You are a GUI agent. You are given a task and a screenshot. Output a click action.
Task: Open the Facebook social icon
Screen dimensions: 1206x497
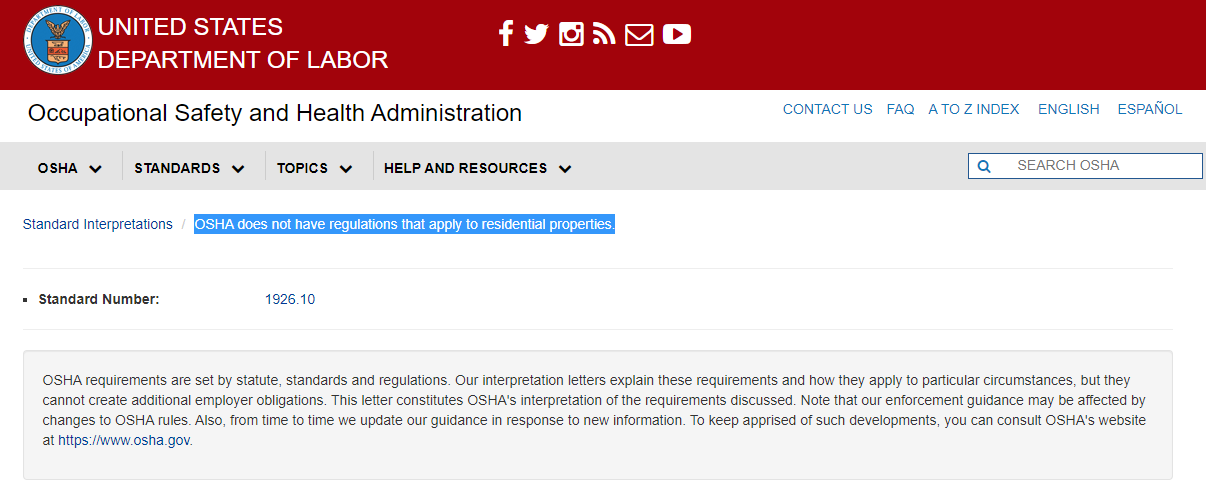(x=506, y=35)
